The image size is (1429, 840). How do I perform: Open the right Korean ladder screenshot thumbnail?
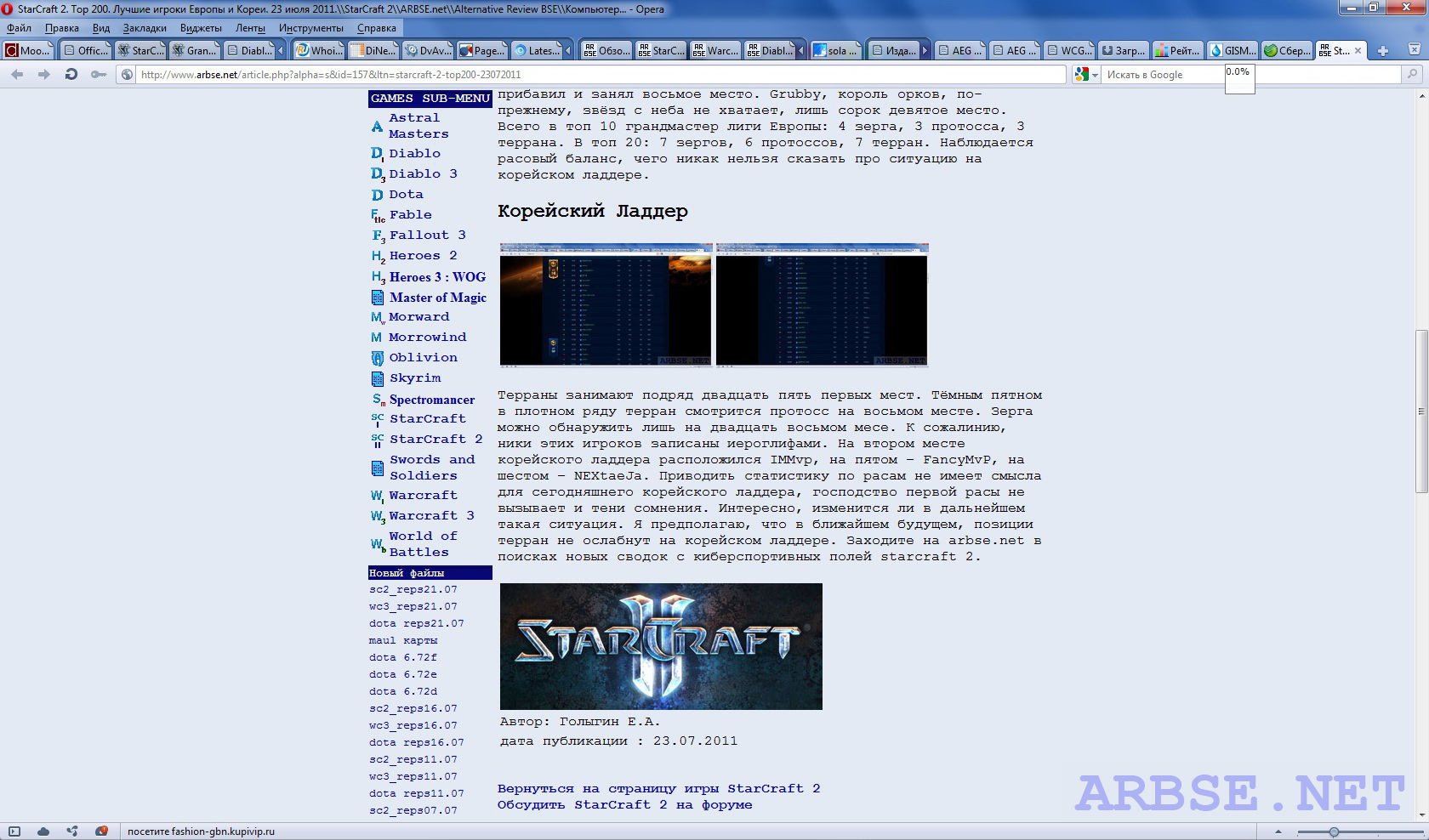[x=822, y=304]
